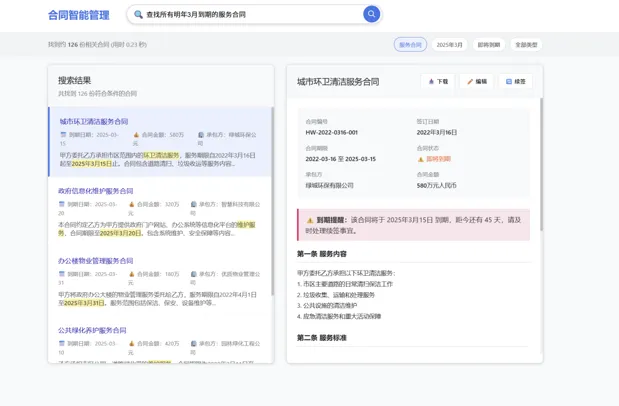Click money bag icon beside 420万元
The height and width of the screenshot is (406, 619).
pos(131,343)
